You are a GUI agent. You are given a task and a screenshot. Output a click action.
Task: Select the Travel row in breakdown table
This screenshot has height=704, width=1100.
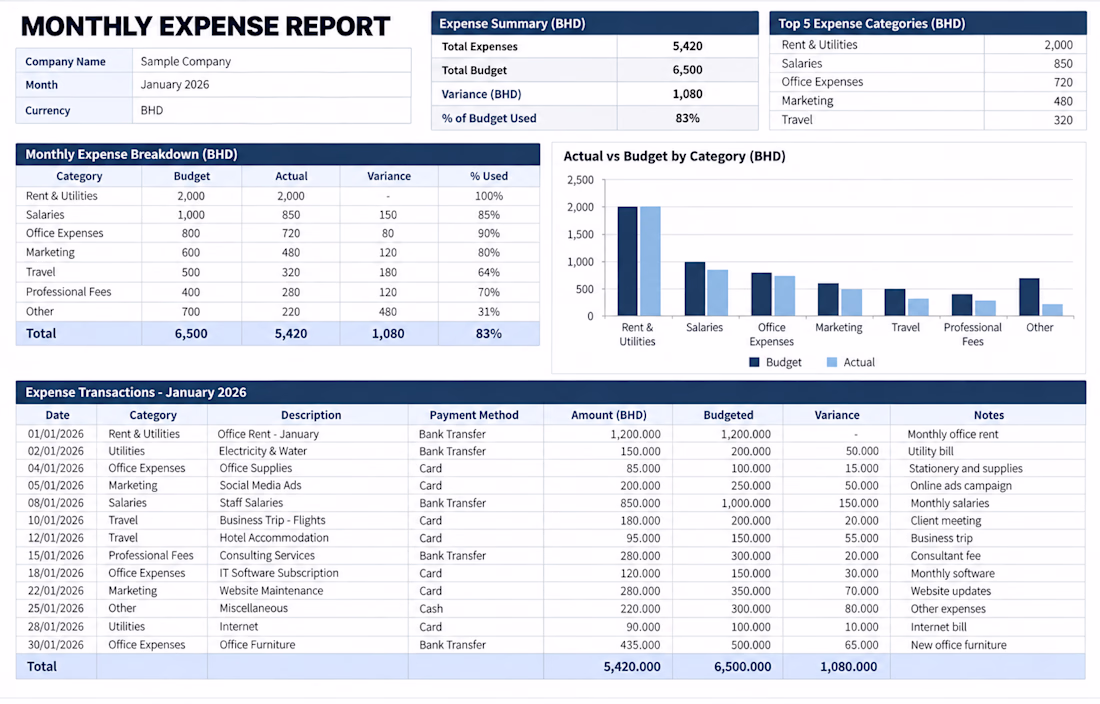[x=278, y=272]
